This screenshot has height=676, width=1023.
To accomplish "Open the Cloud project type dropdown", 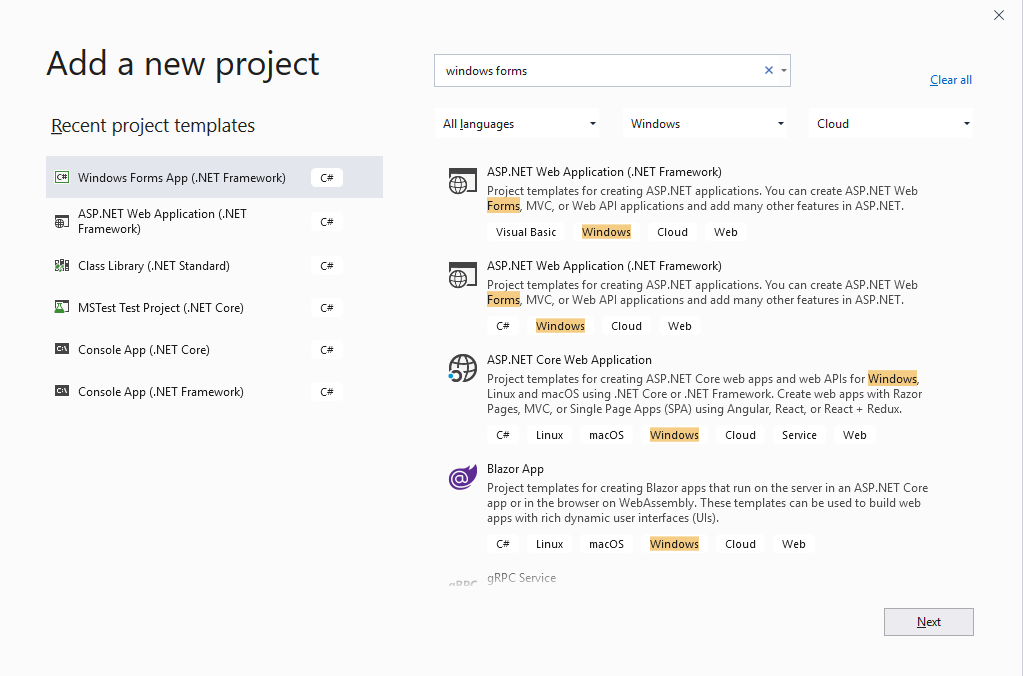I will [x=889, y=123].
